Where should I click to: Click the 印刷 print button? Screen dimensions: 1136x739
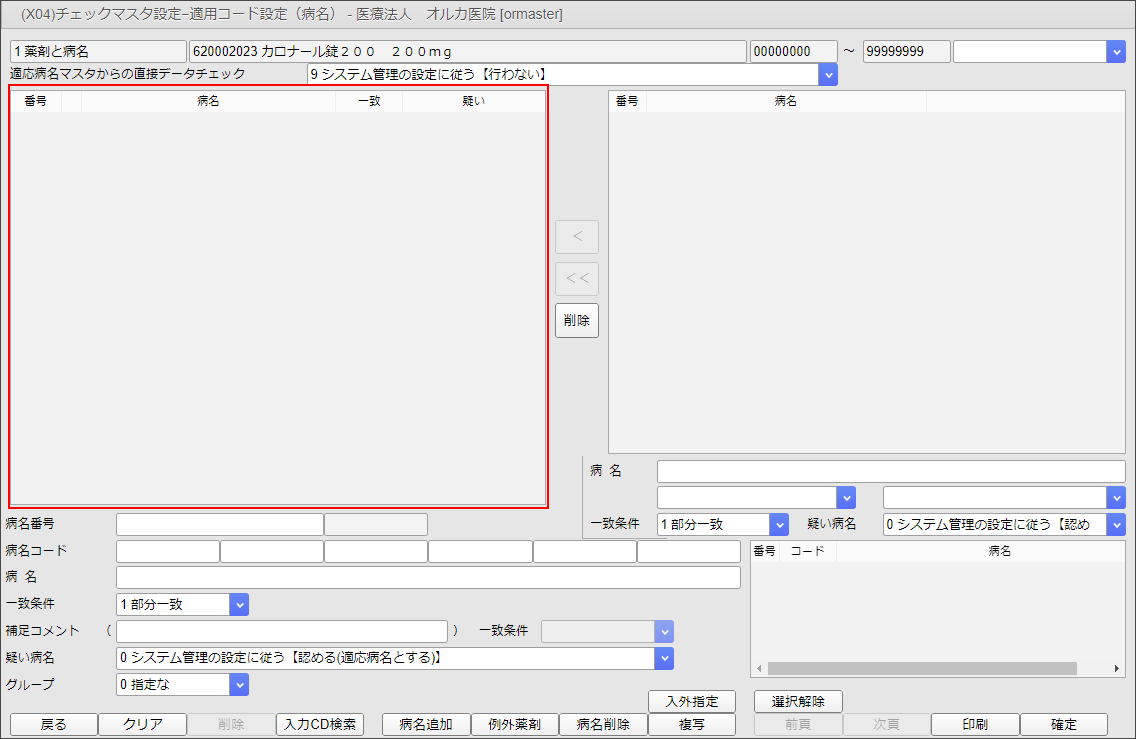click(x=974, y=724)
